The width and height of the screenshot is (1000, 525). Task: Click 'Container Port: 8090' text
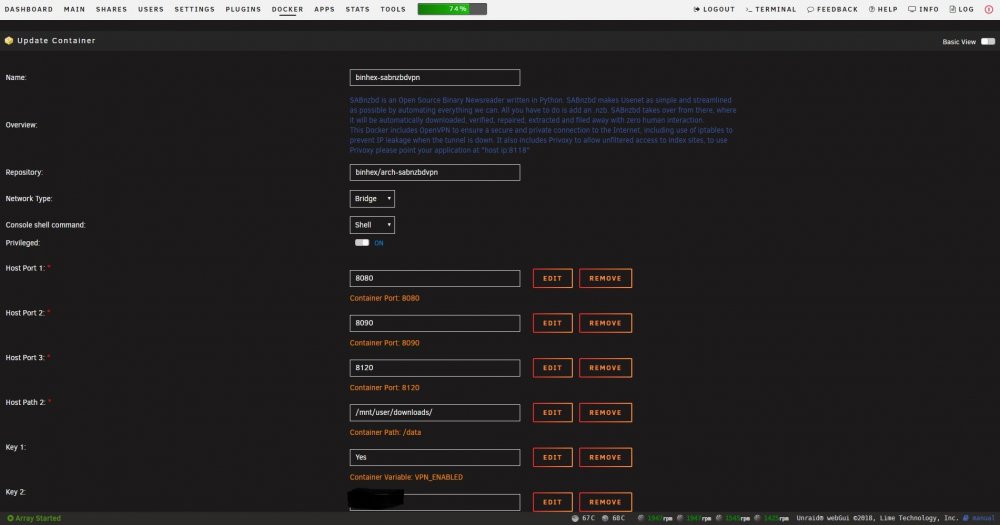click(385, 343)
